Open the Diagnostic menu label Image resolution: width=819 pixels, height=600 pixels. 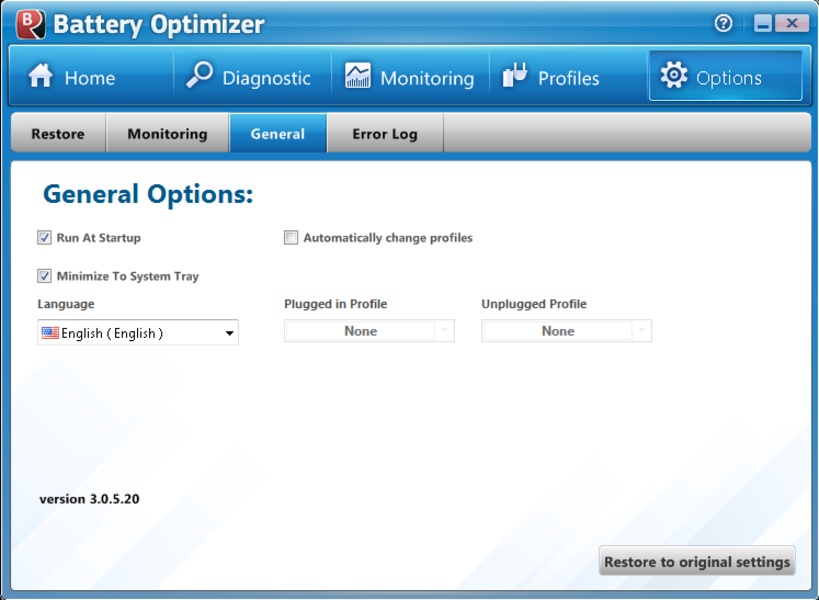click(x=266, y=78)
